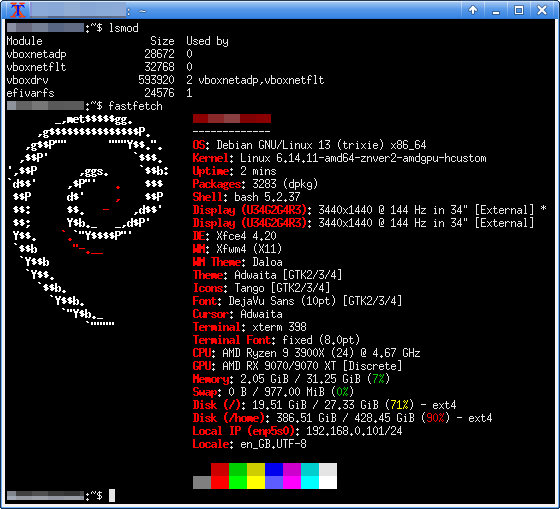The height and width of the screenshot is (509, 560).
Task: Pick the pure white color block
Action: (x=328, y=482)
